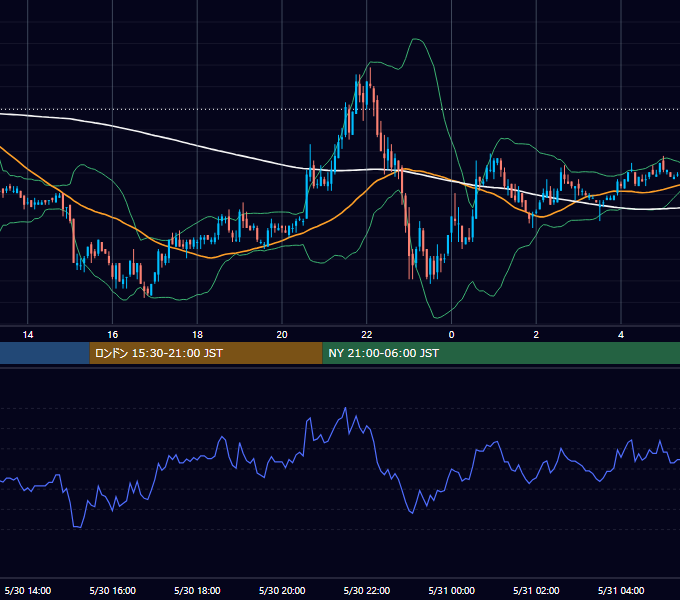Click the '18' hour label on price chart axis

click(x=197, y=335)
